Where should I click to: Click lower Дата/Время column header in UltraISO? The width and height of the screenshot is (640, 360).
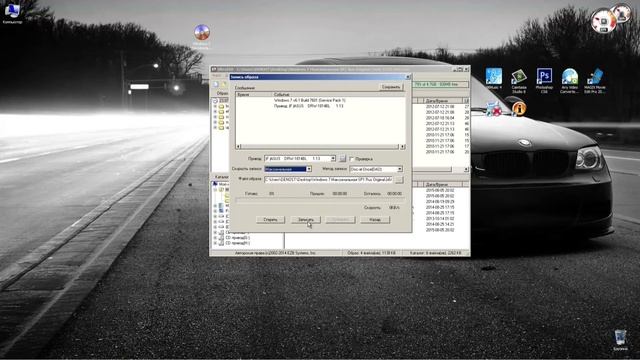(442, 184)
